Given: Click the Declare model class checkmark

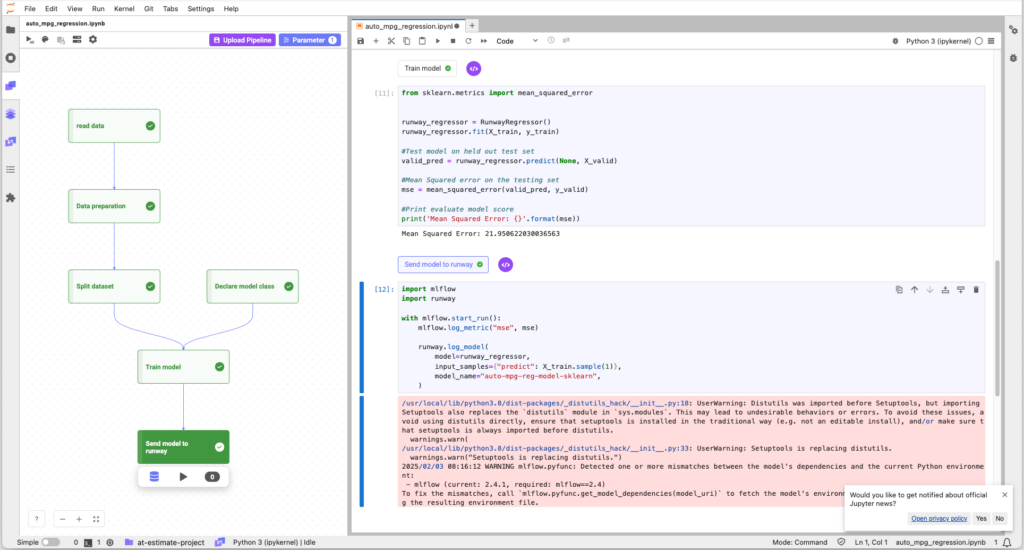Looking at the screenshot, I should (289, 286).
